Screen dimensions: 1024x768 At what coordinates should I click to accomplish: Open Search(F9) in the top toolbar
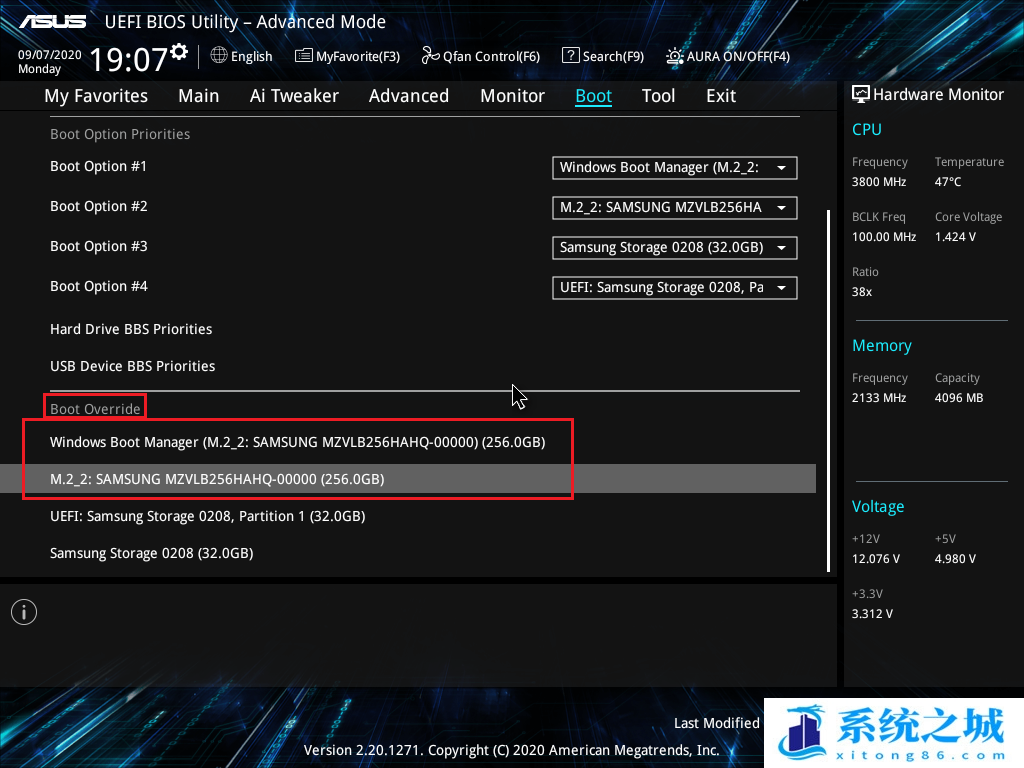coord(602,56)
